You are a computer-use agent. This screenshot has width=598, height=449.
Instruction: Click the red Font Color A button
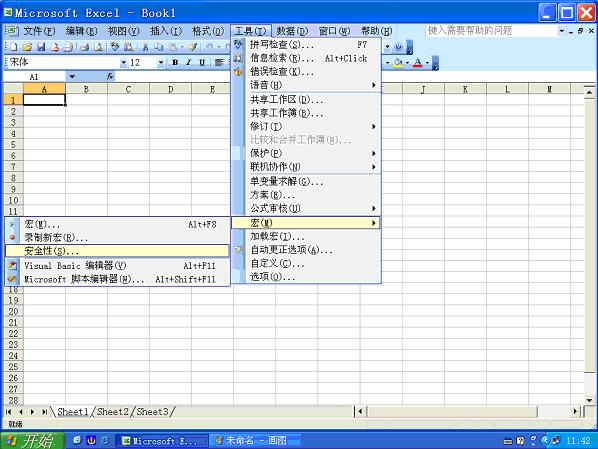418,63
